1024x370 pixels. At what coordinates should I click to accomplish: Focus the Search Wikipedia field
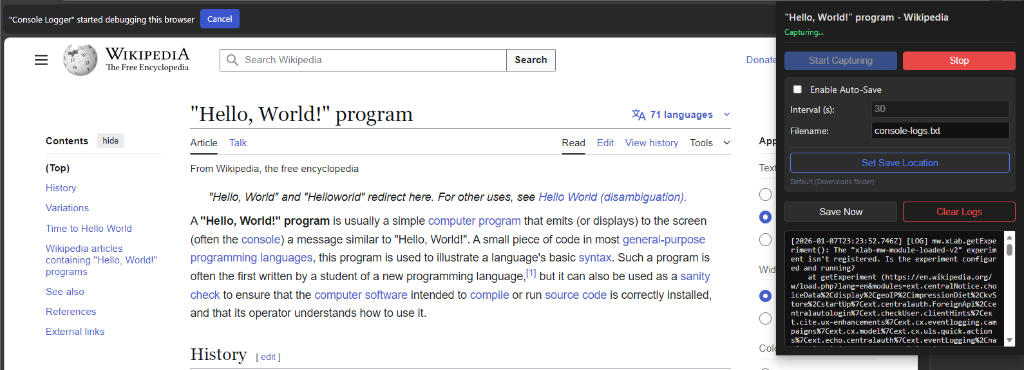[363, 60]
